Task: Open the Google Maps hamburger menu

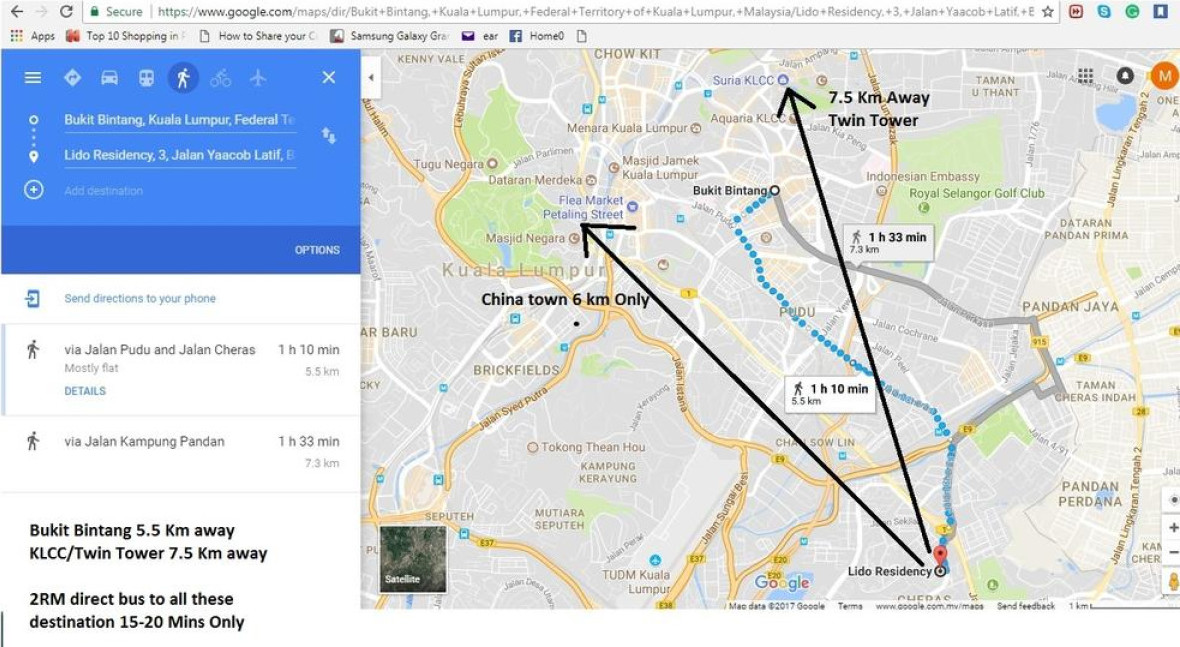Action: pyautogui.click(x=32, y=77)
